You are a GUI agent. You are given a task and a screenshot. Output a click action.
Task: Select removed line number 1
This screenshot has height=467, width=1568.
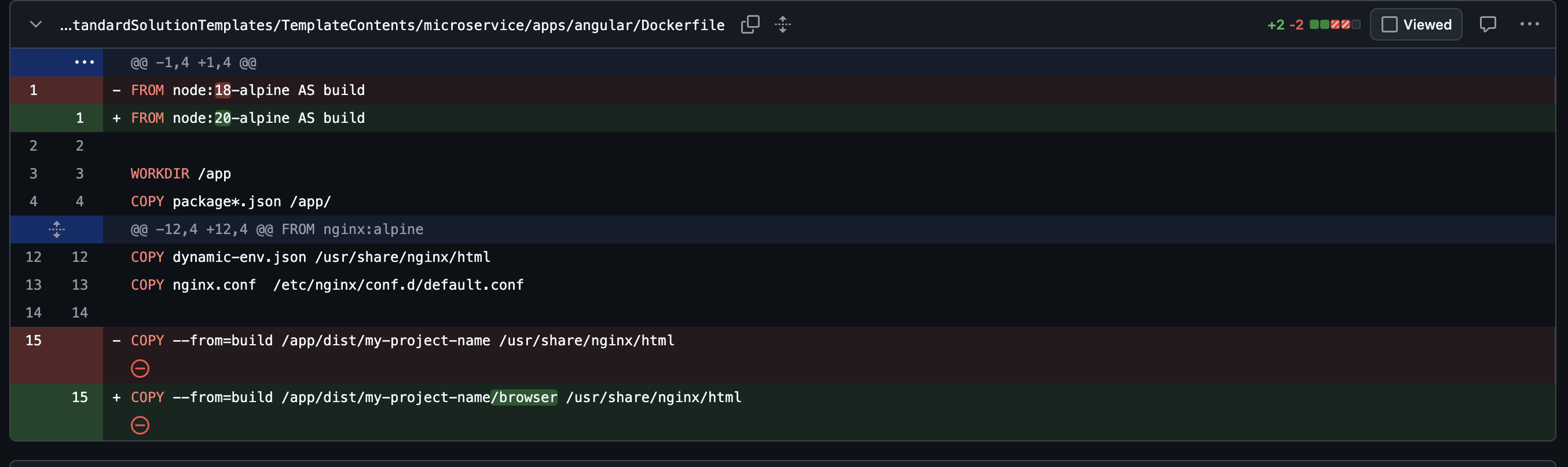(x=34, y=90)
